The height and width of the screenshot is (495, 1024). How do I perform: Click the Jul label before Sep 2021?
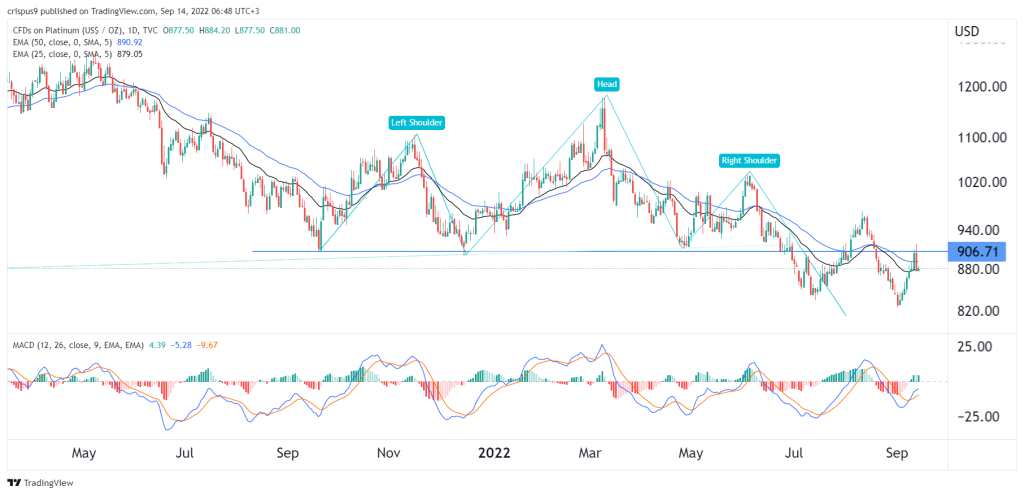click(186, 453)
